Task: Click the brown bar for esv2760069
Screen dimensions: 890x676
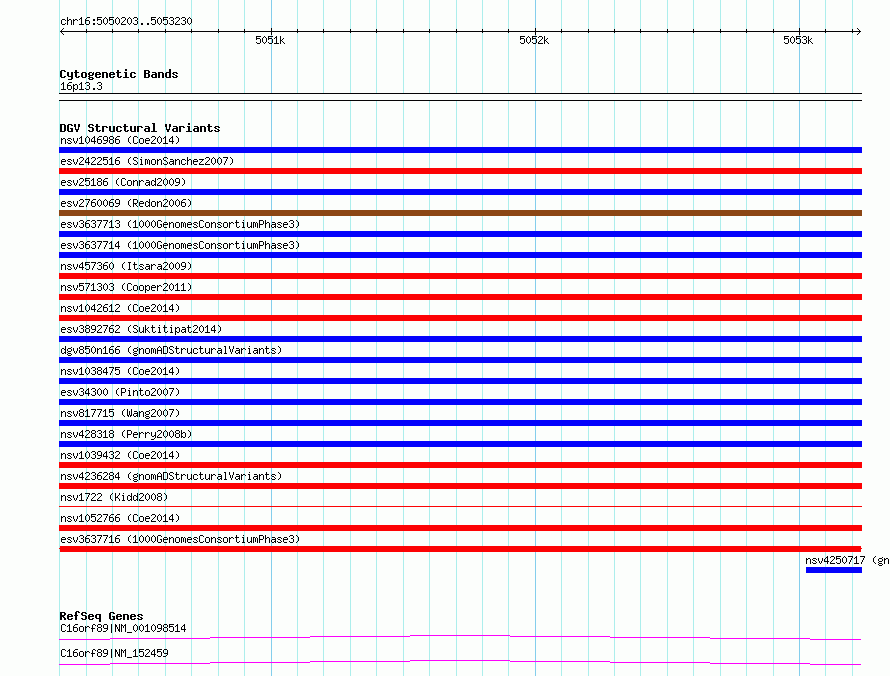Action: tap(460, 213)
